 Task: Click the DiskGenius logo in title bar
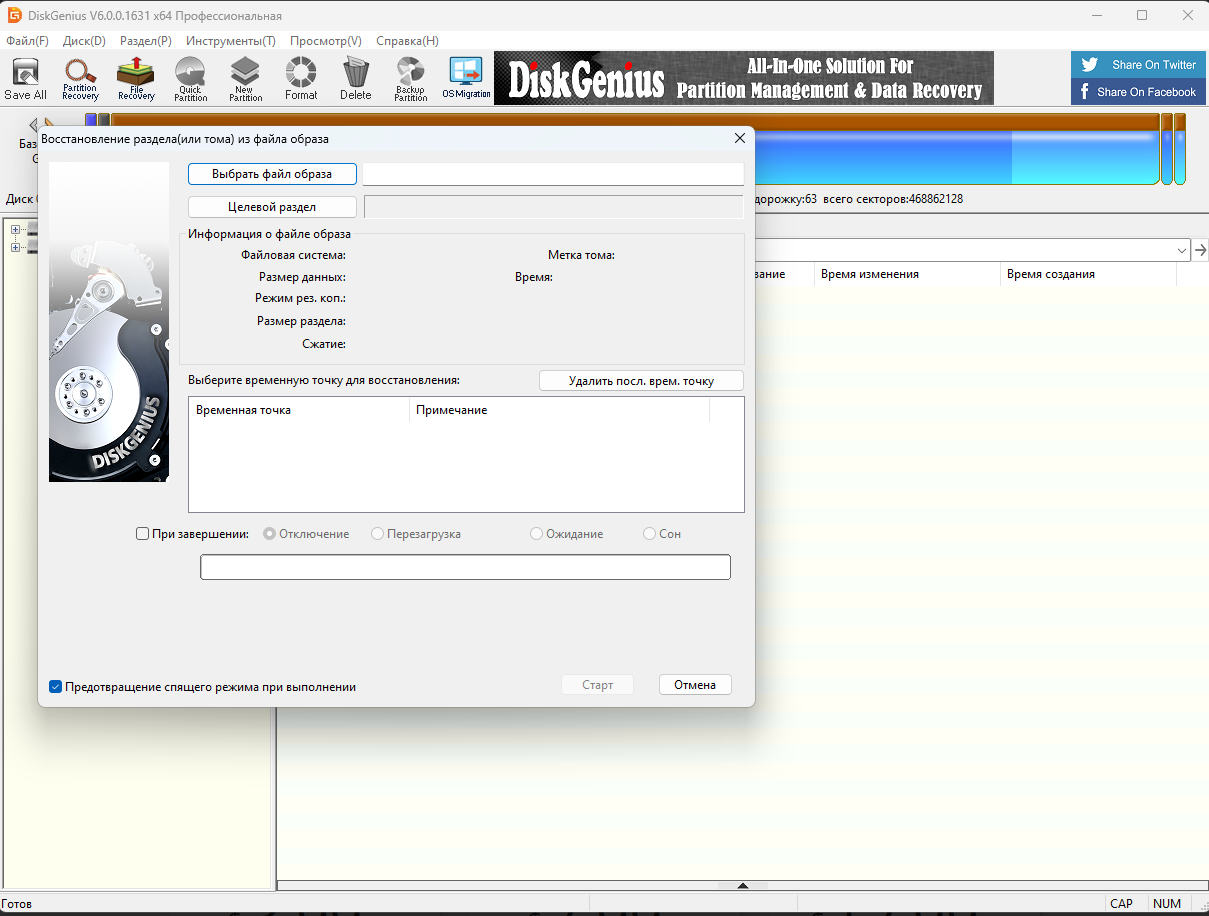(15, 15)
